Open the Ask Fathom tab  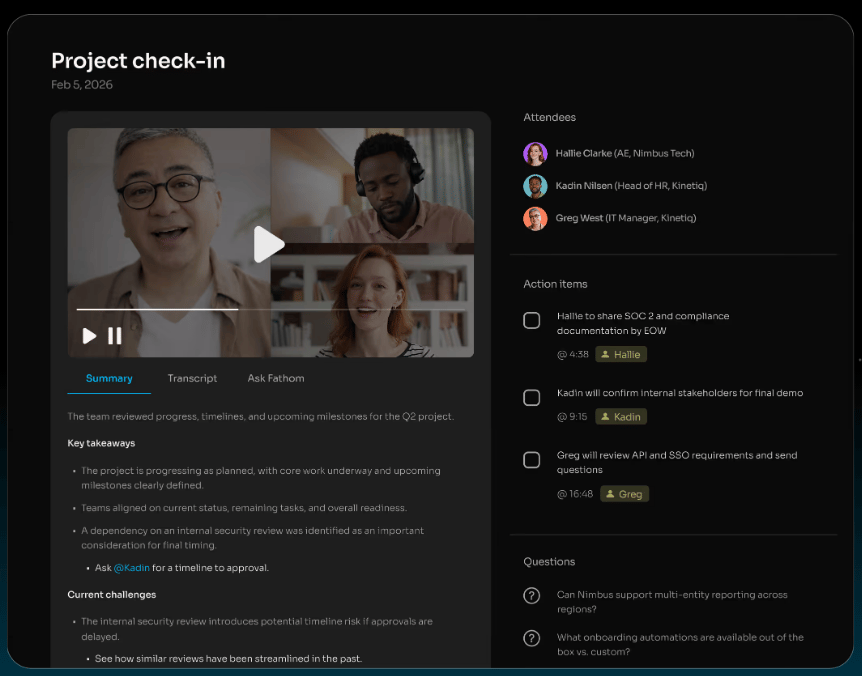coord(276,378)
